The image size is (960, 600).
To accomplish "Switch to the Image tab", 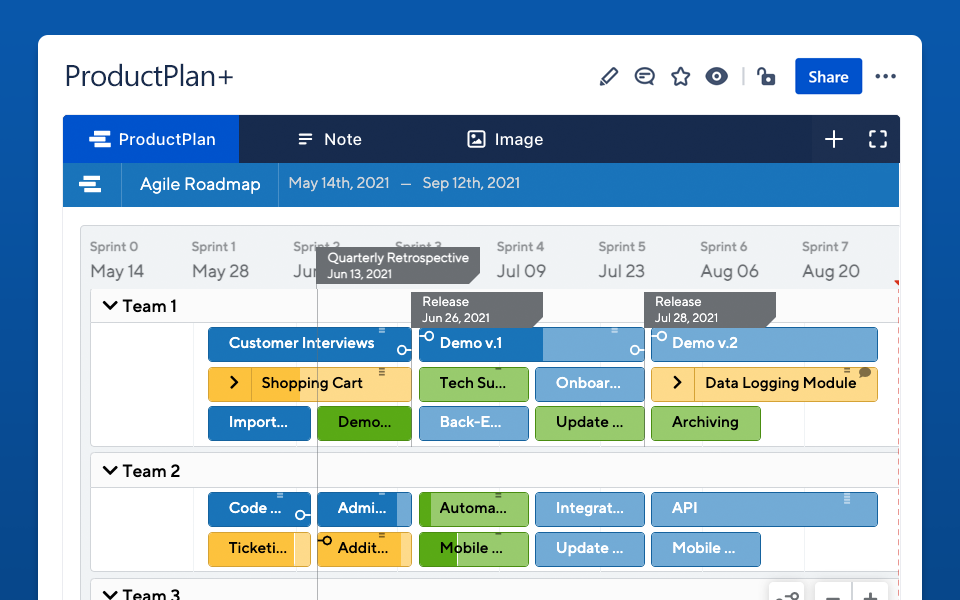I will 504,139.
